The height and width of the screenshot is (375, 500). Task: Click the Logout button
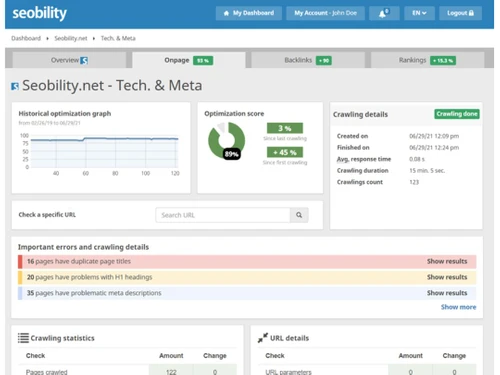(x=460, y=13)
